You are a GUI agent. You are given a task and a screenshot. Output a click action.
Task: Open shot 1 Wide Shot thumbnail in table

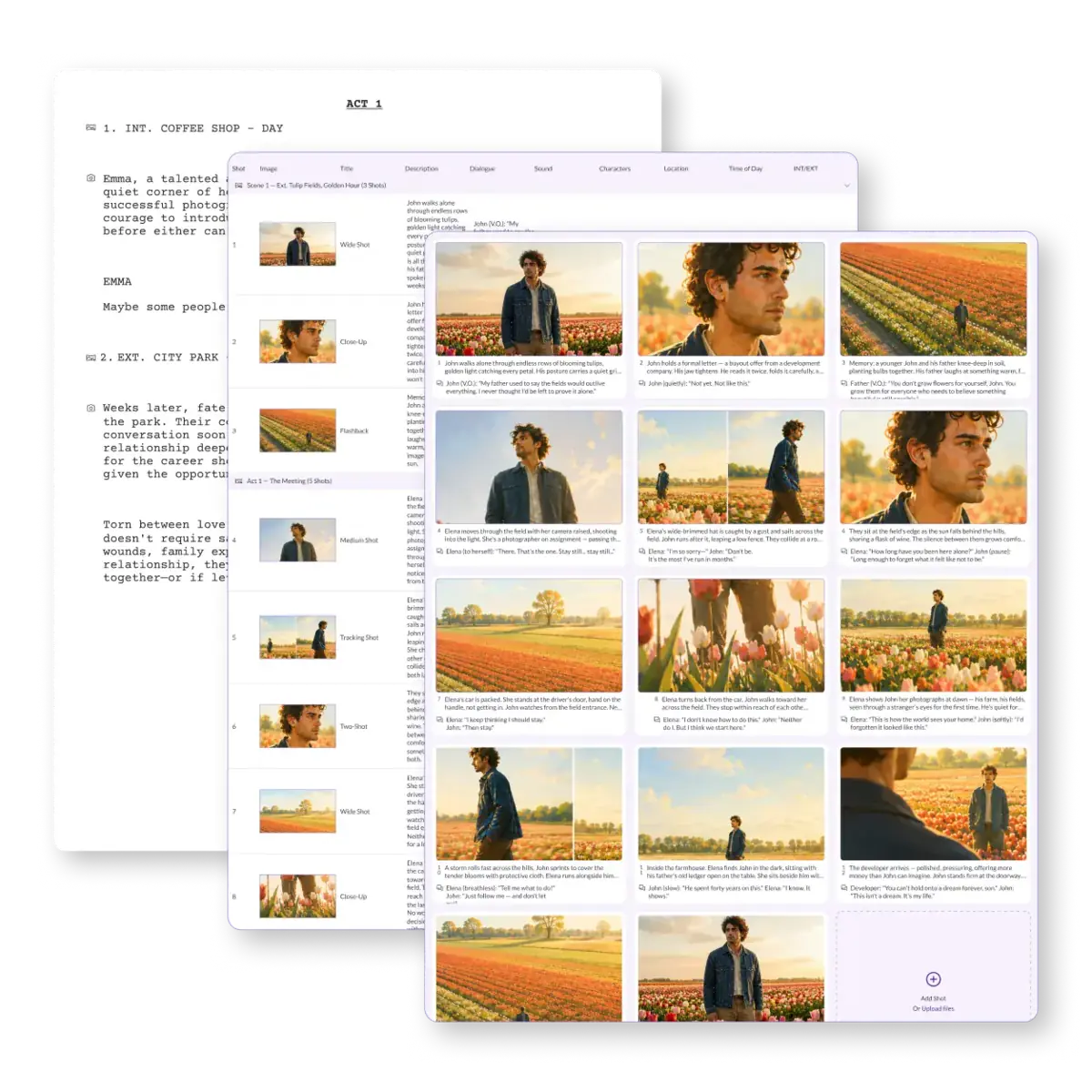pos(298,244)
